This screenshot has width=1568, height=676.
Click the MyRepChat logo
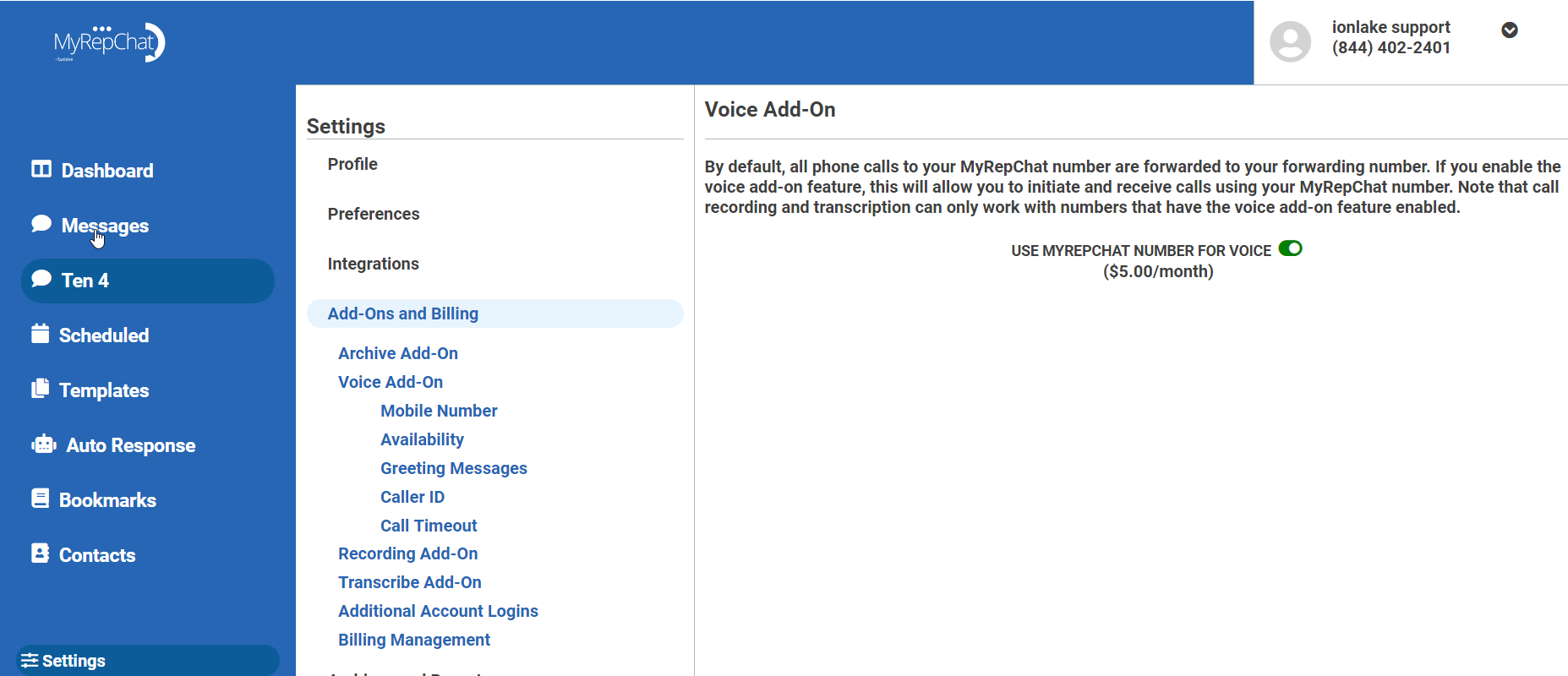pos(109,42)
